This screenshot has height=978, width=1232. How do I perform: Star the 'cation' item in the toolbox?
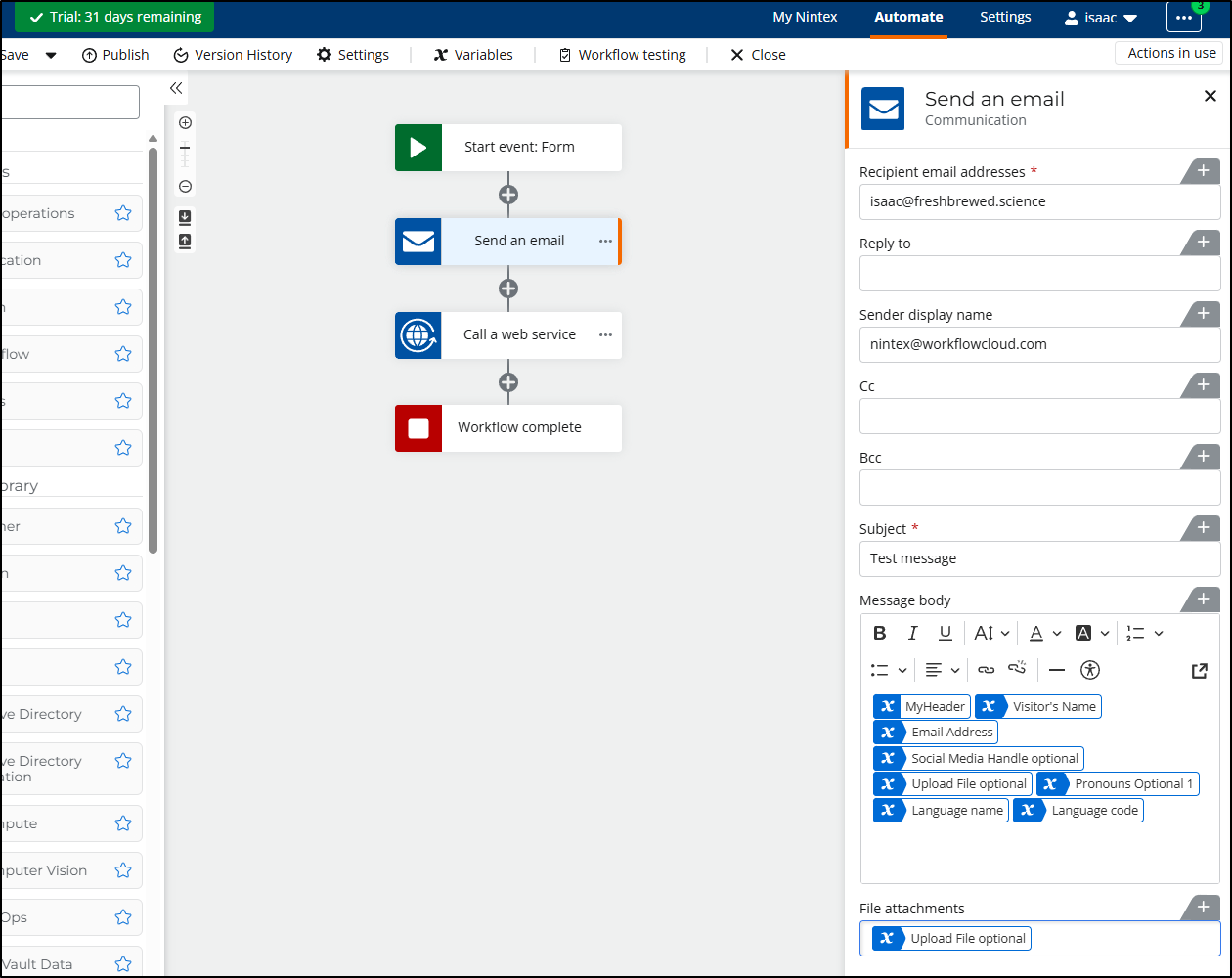pos(123,260)
